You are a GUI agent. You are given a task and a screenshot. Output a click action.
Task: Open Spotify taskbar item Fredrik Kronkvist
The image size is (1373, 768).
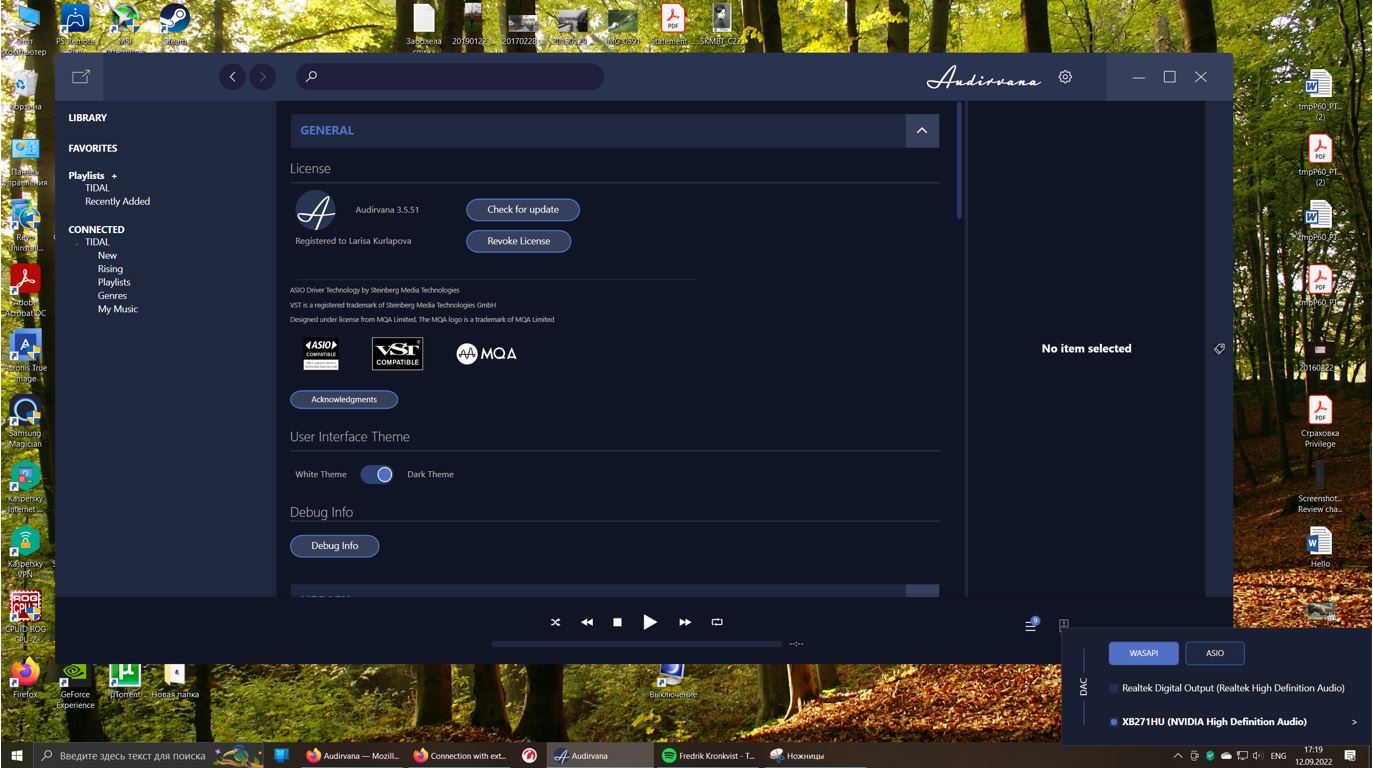point(708,756)
